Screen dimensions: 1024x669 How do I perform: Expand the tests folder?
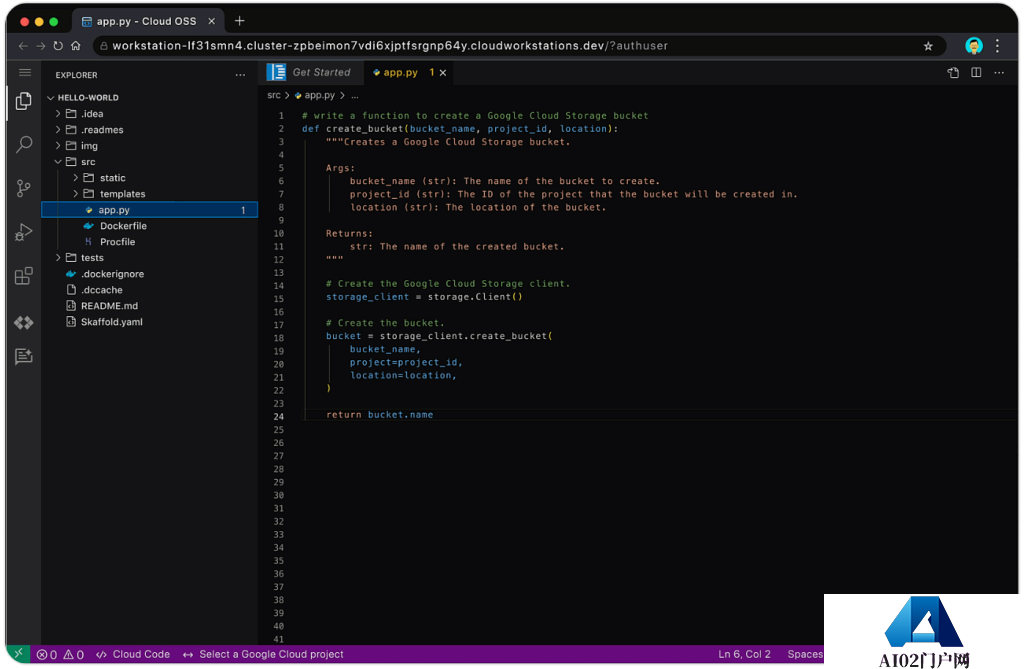coord(92,258)
